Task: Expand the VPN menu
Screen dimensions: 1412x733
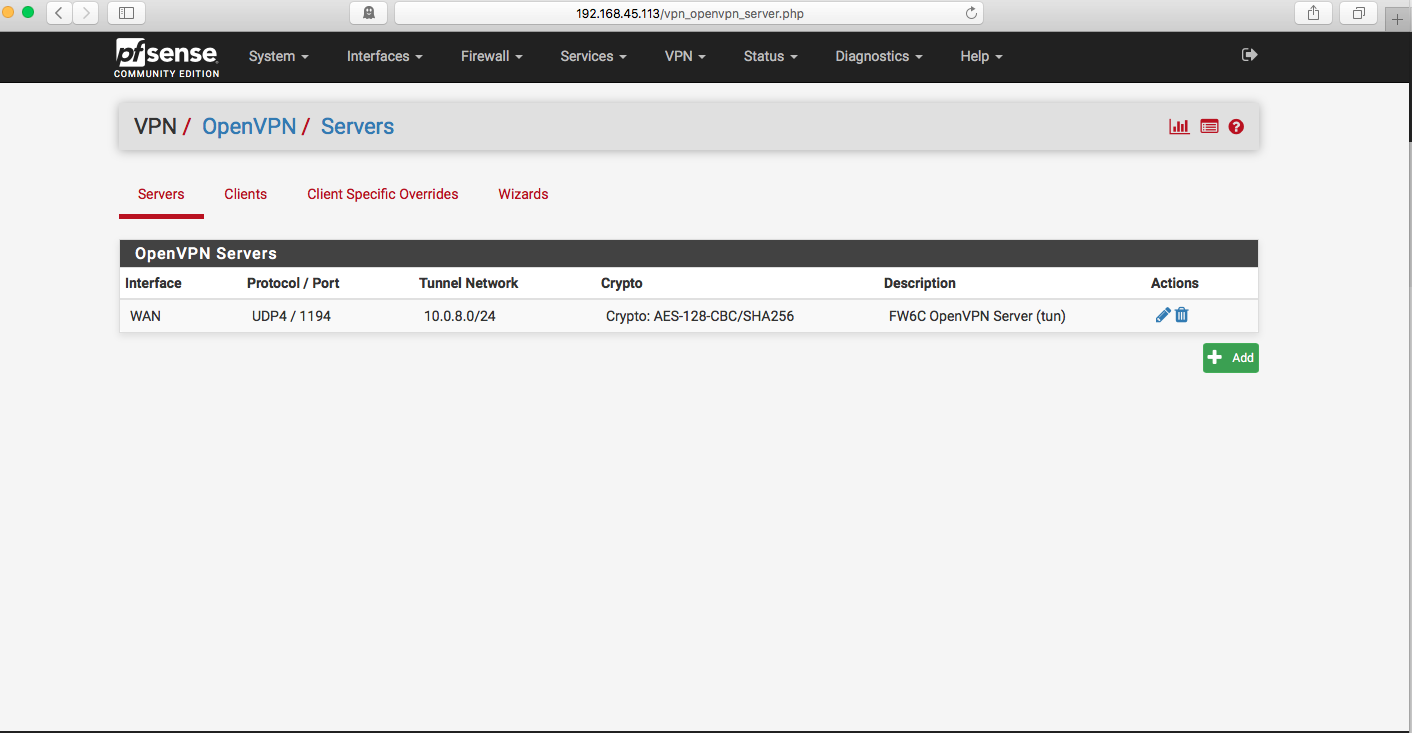Action: pyautogui.click(x=685, y=56)
